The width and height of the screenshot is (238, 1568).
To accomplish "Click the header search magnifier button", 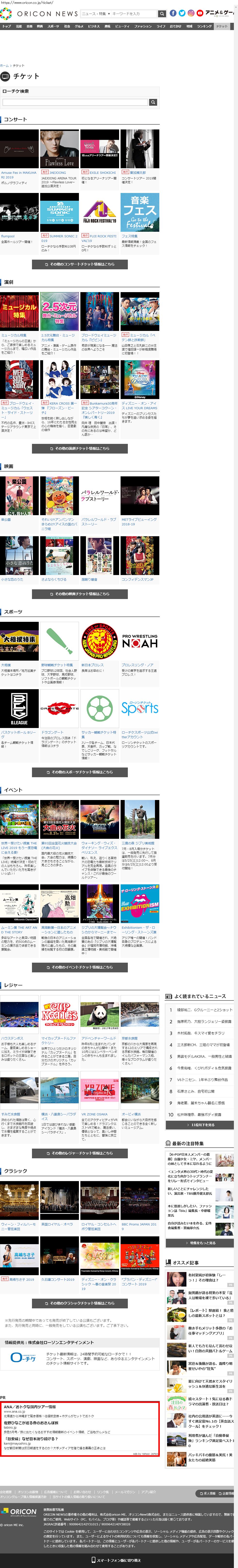I will (x=162, y=13).
